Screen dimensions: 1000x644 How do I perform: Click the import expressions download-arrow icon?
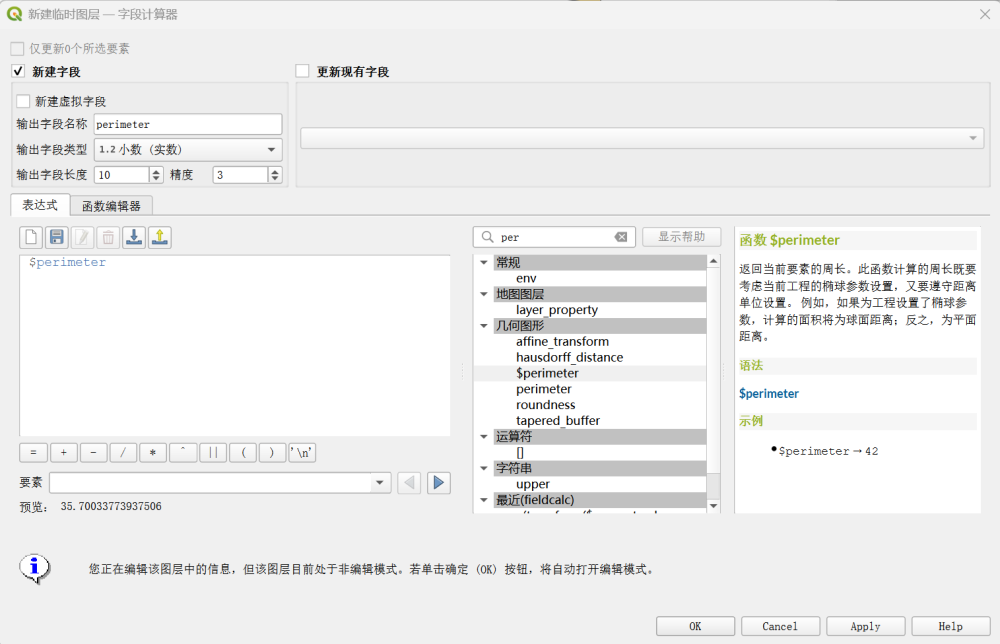click(134, 237)
